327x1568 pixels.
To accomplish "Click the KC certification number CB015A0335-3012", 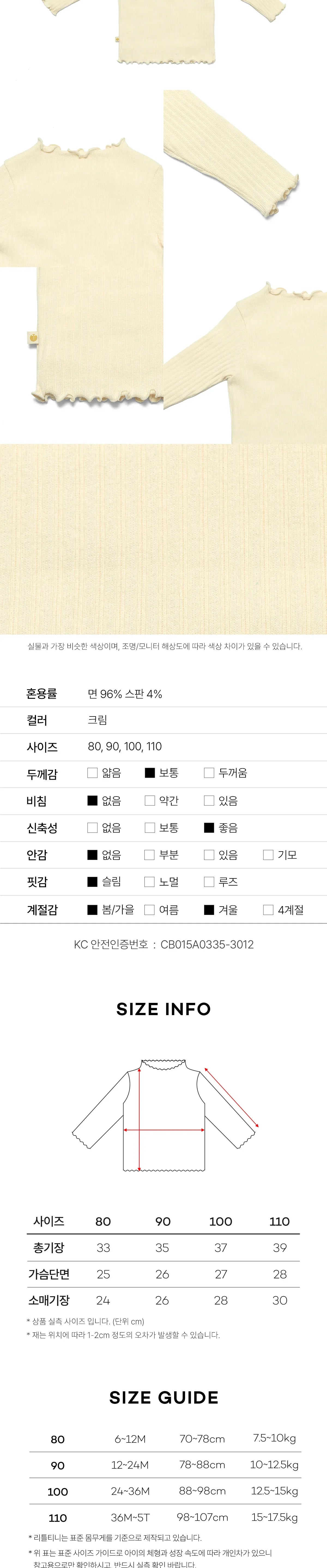I will pos(207,945).
